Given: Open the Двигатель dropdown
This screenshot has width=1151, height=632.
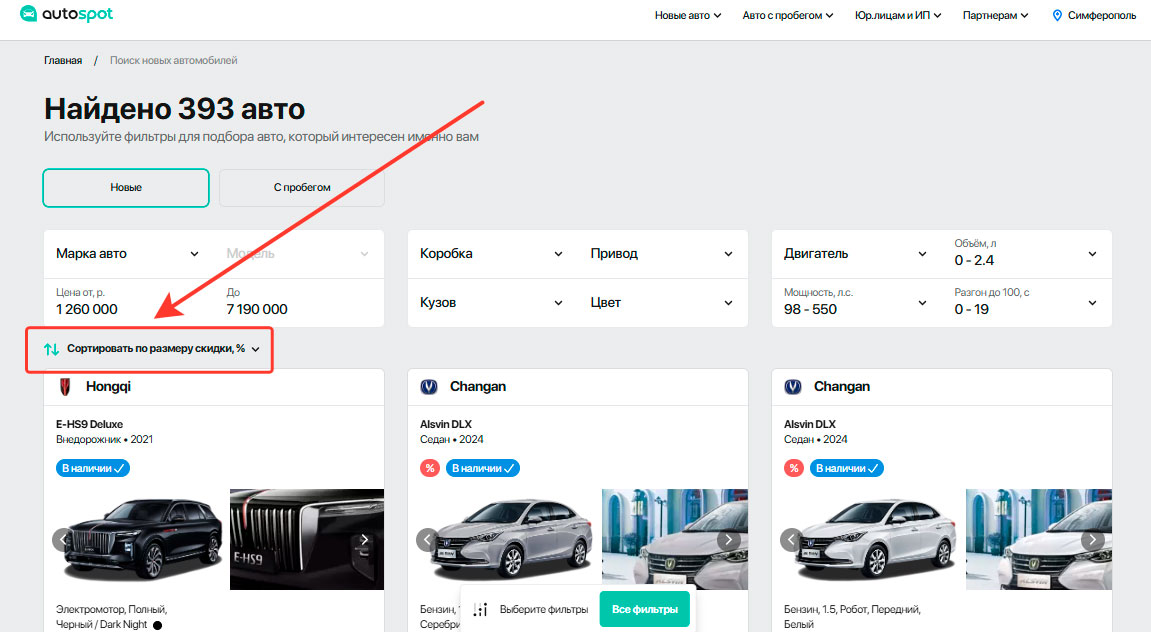Looking at the screenshot, I should (856, 254).
